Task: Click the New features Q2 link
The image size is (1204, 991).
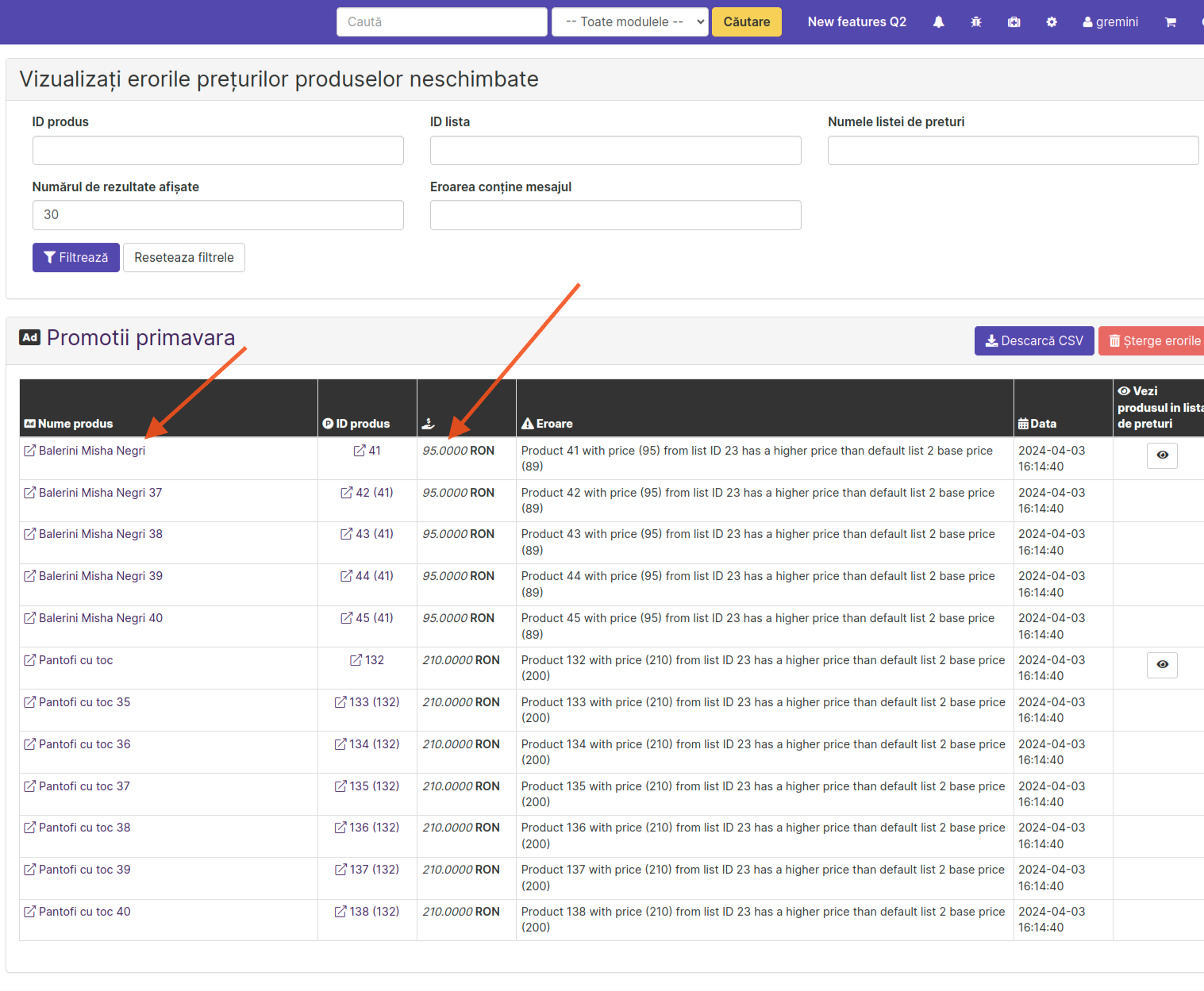Action: 856,22
